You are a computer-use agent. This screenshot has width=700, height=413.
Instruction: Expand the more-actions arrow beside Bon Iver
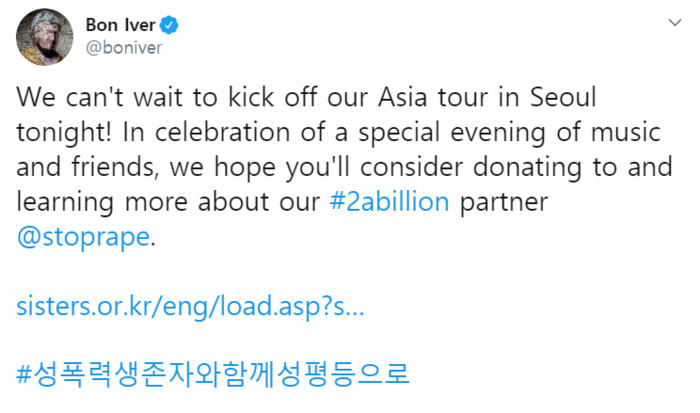click(x=675, y=22)
